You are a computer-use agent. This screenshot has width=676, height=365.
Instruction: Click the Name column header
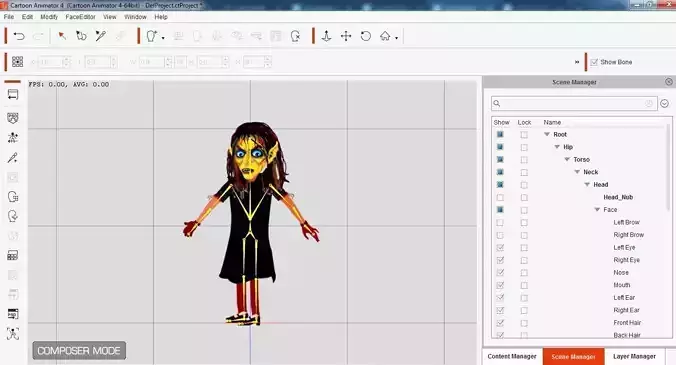pos(552,122)
